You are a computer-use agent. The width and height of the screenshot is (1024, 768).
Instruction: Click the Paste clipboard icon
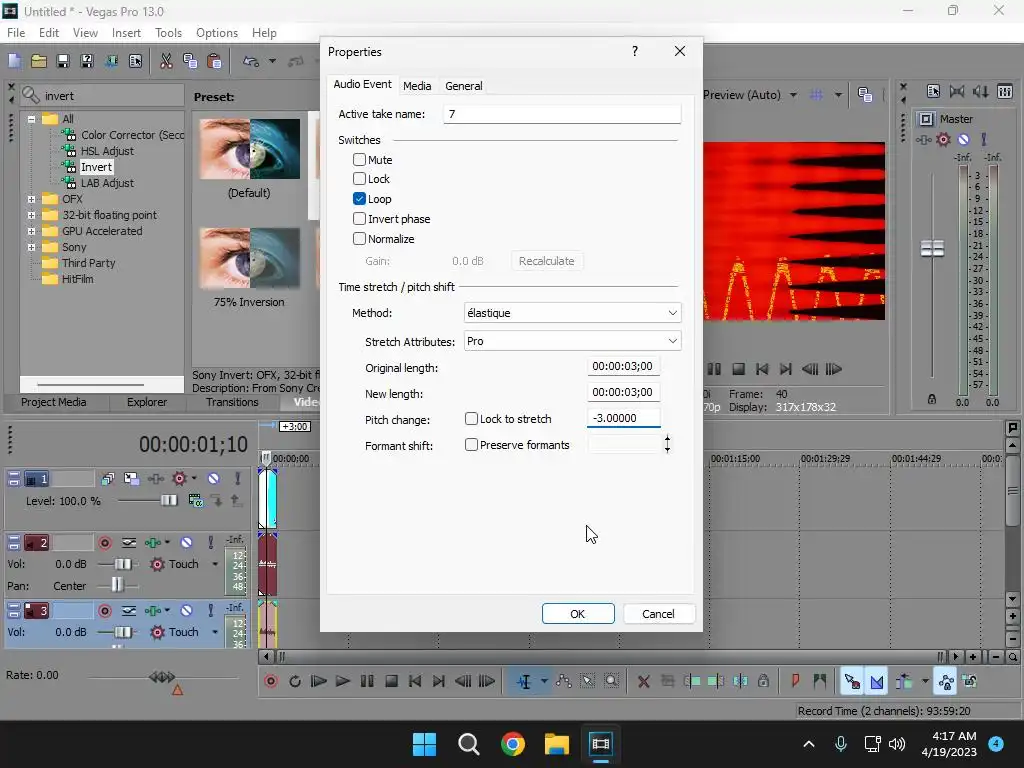(214, 61)
